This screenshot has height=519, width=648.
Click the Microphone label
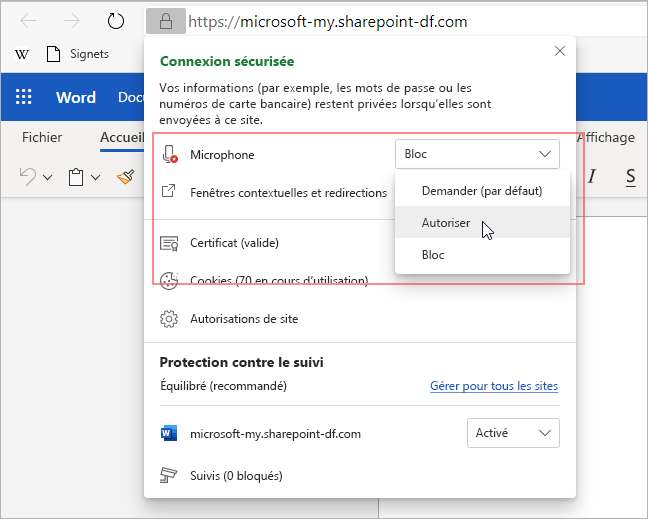222,155
